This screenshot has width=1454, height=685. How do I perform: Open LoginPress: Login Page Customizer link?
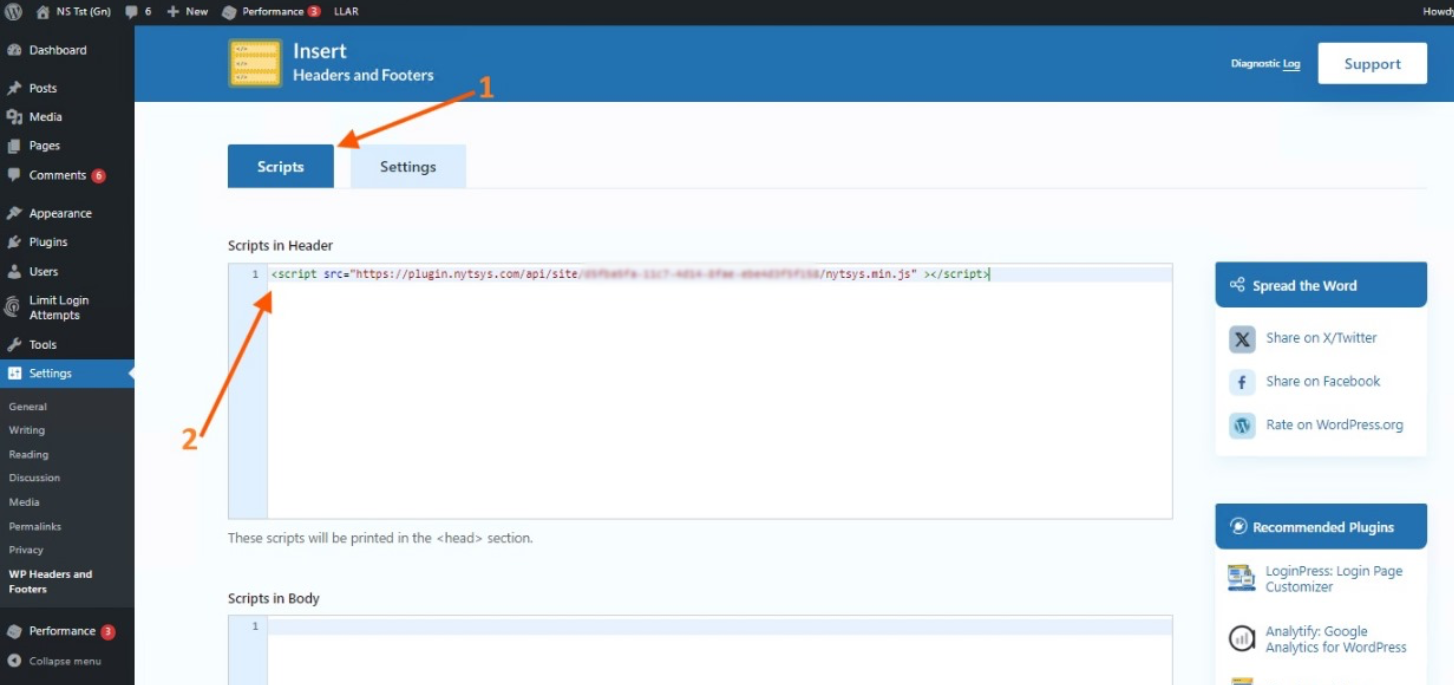pos(1334,579)
